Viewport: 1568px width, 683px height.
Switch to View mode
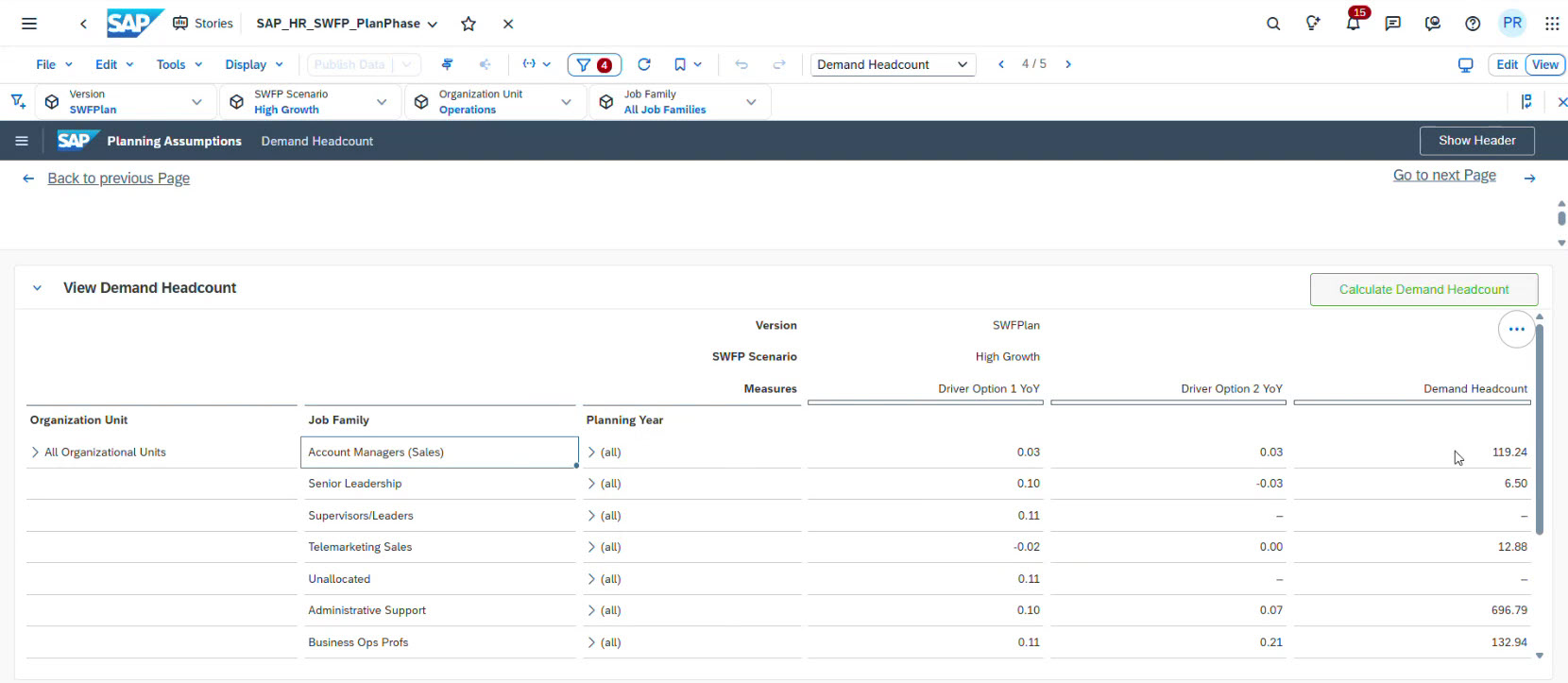tap(1545, 64)
